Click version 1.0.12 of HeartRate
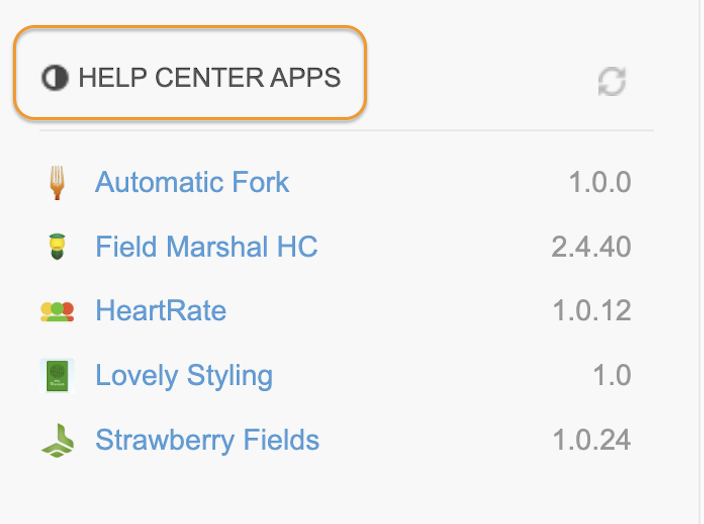Image resolution: width=704 pixels, height=524 pixels. point(592,311)
